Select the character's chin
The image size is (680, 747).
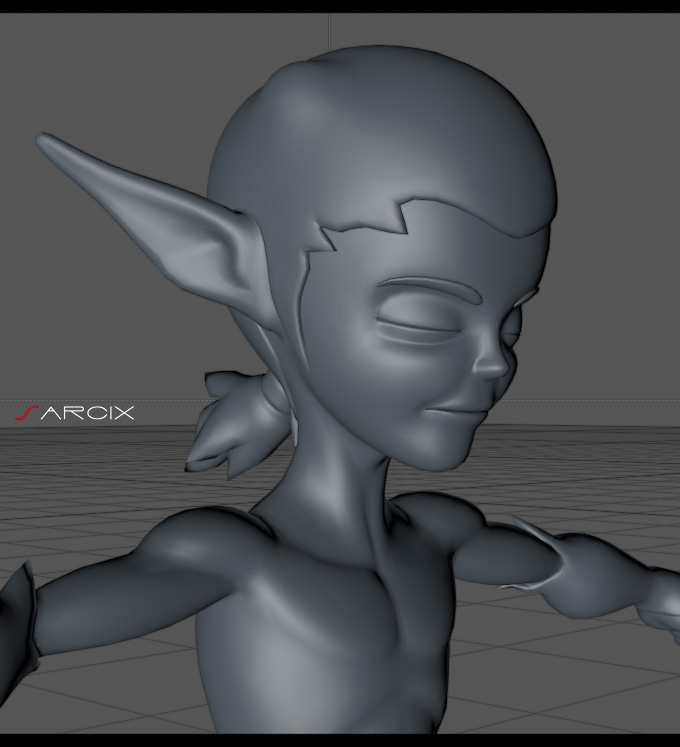click(x=441, y=455)
